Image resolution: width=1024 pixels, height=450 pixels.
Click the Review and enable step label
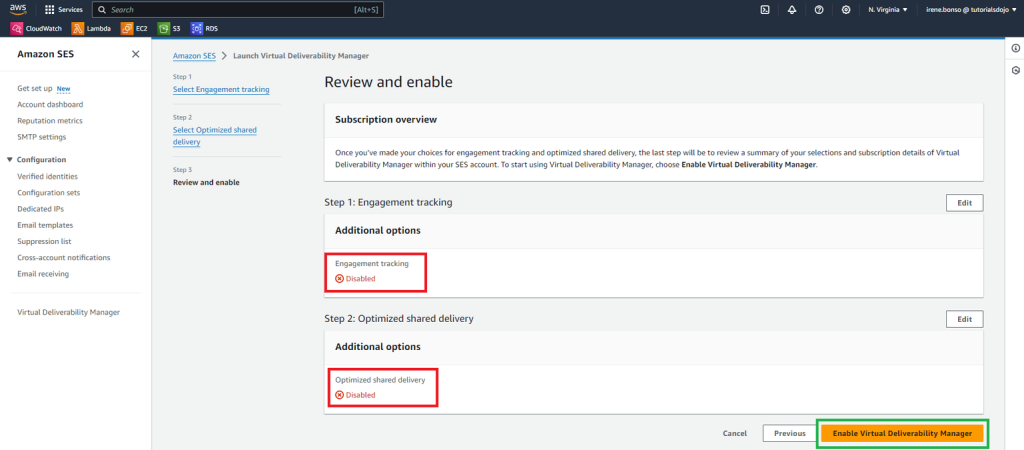206,182
